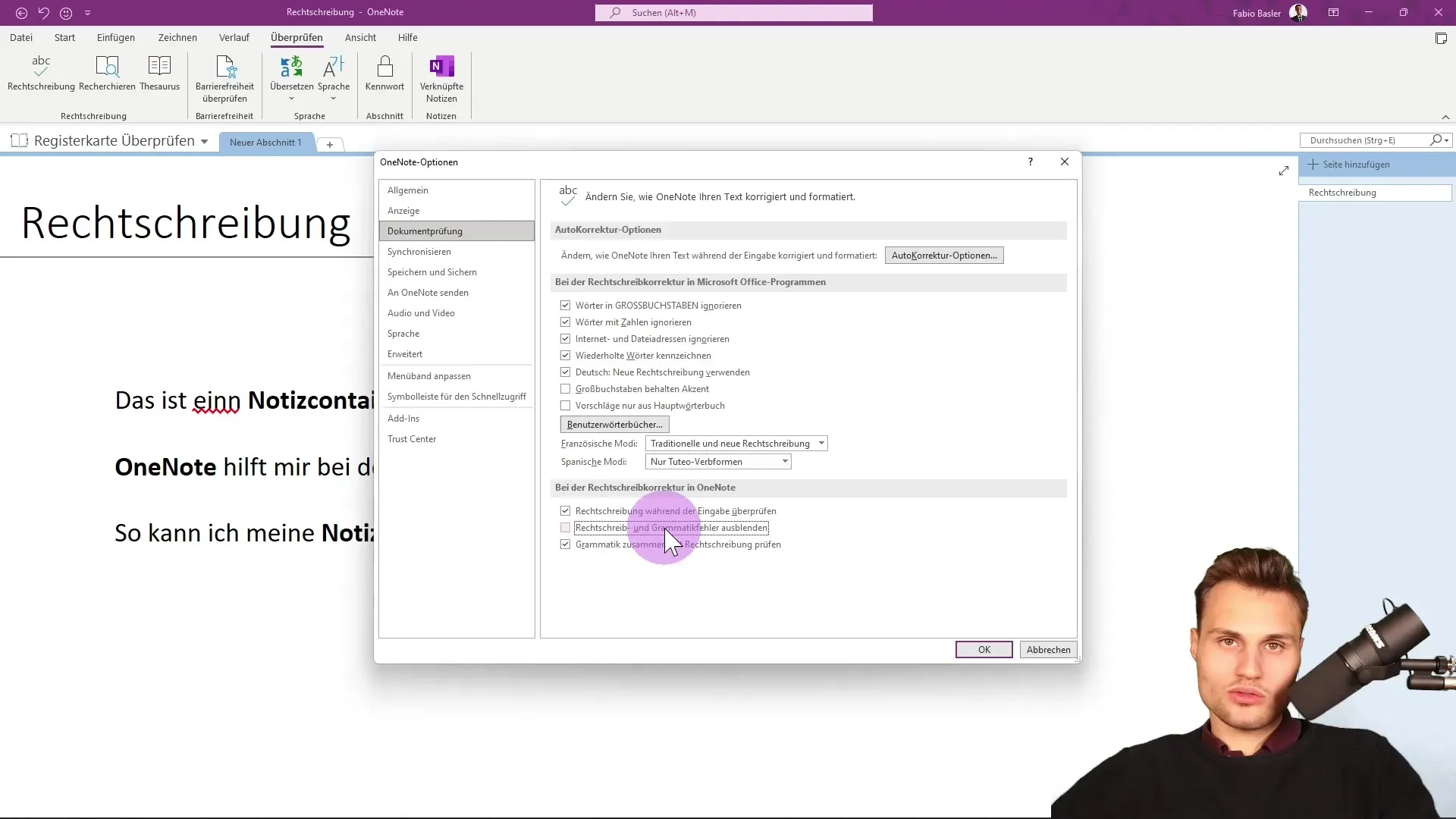Screen dimensions: 1456x819
Task: Expand the Neuer Abschnitt section dropdown
Action: tap(265, 142)
